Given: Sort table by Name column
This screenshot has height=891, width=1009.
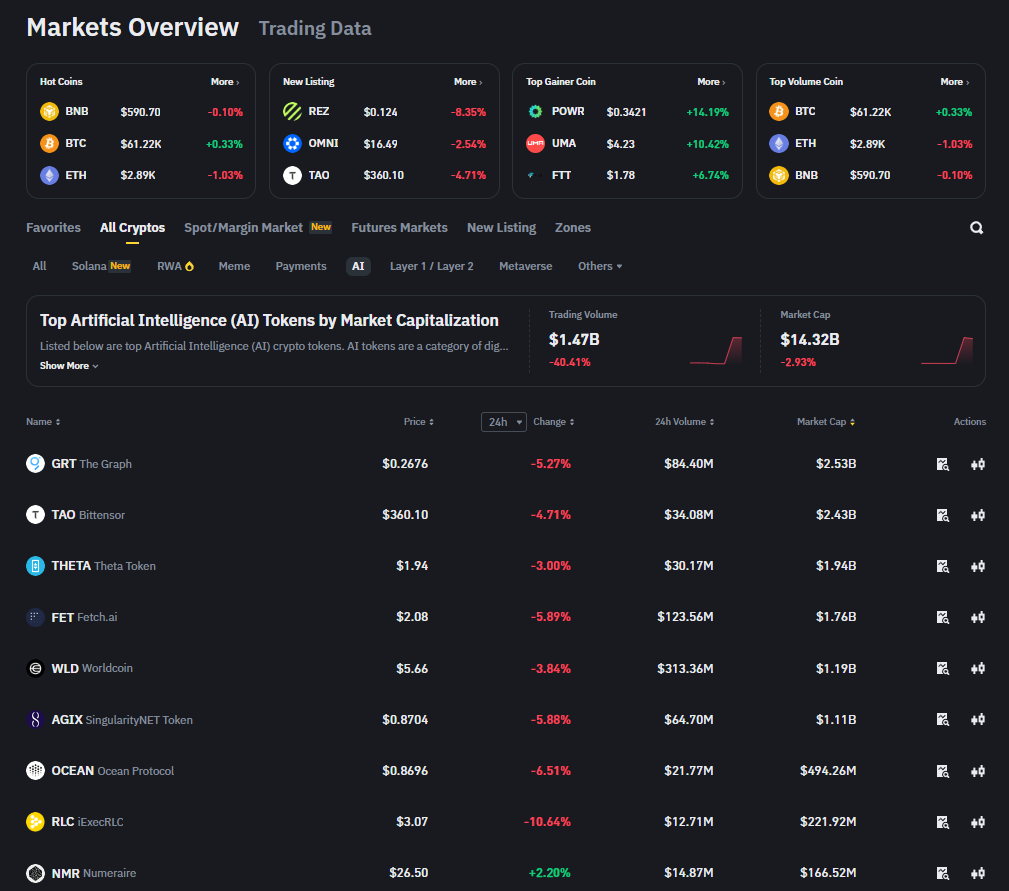Looking at the screenshot, I should [x=43, y=422].
